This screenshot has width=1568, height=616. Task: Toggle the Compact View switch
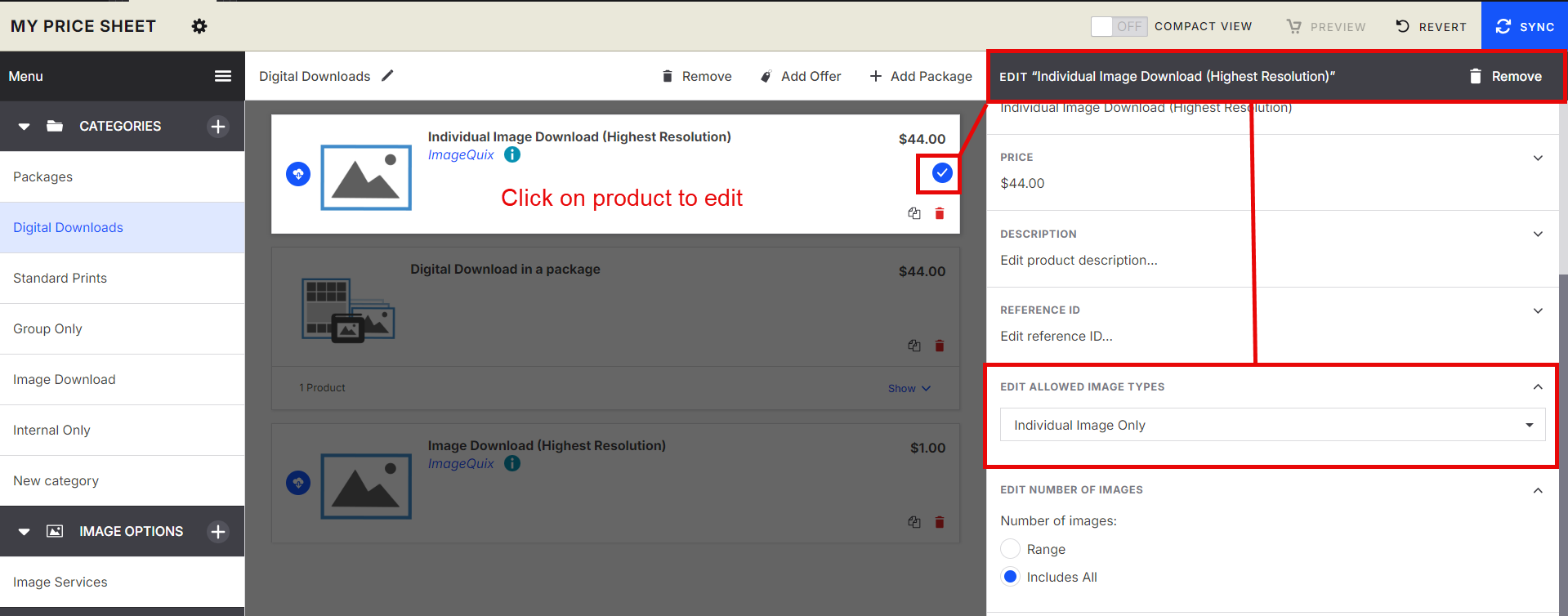(x=1119, y=26)
